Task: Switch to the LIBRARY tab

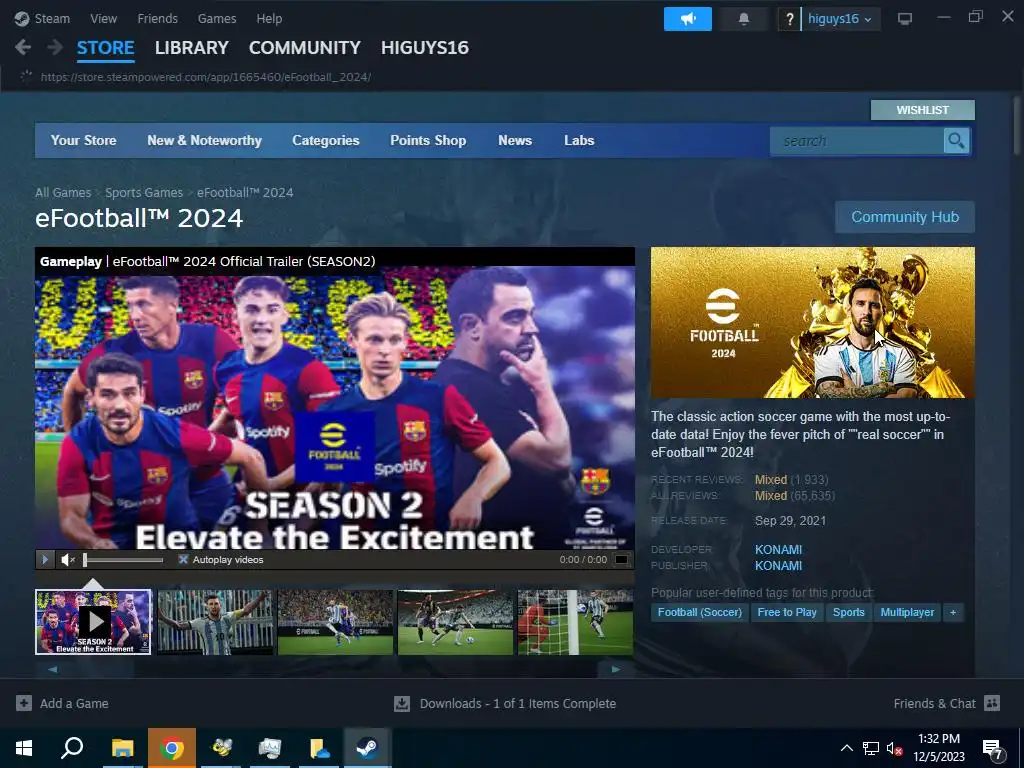Action: click(x=191, y=48)
